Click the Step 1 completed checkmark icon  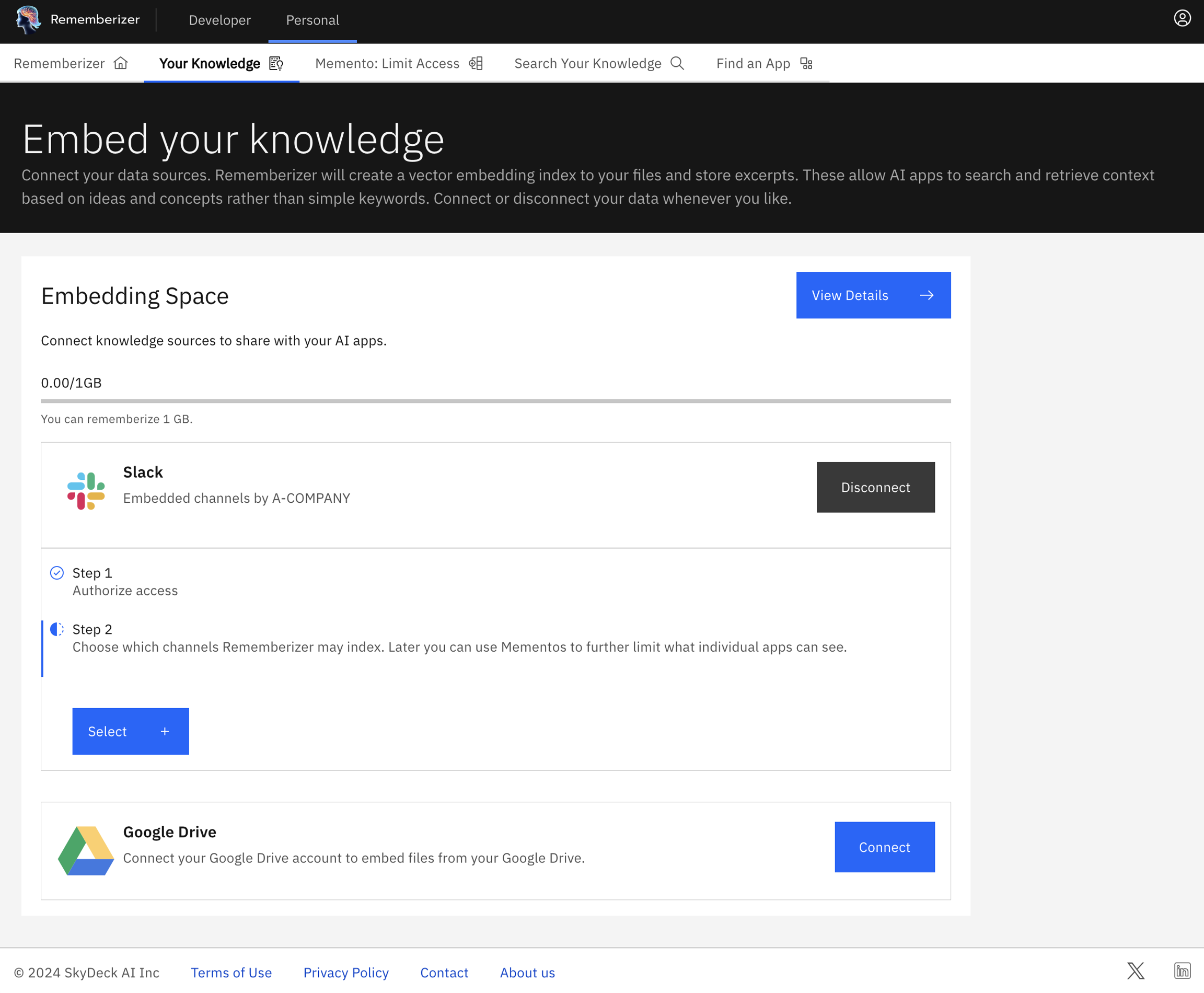pyautogui.click(x=56, y=573)
